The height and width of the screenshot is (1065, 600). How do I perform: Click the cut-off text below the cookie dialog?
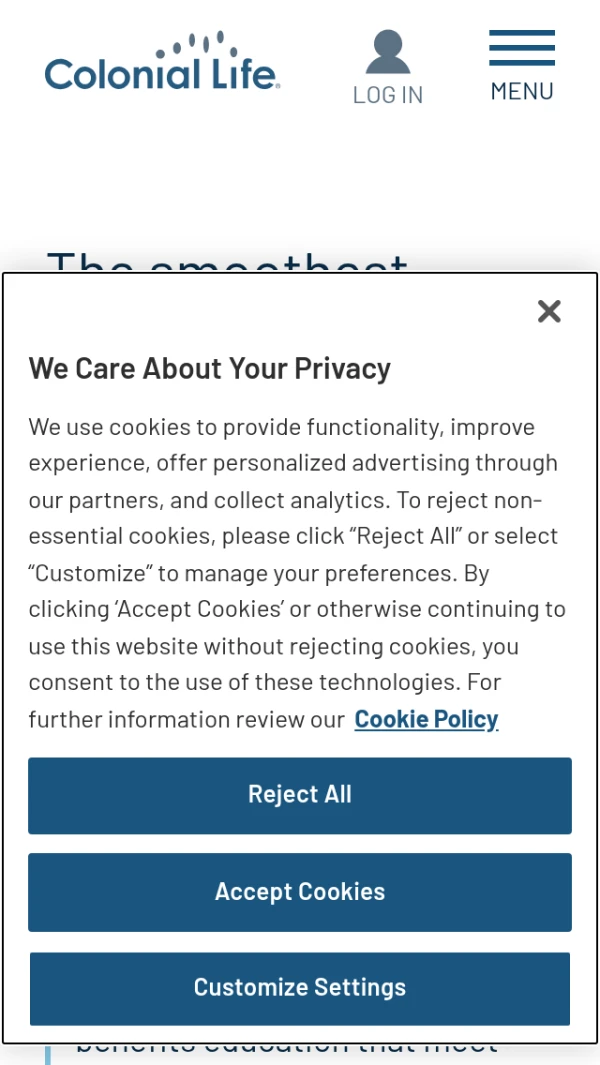pyautogui.click(x=286, y=1050)
